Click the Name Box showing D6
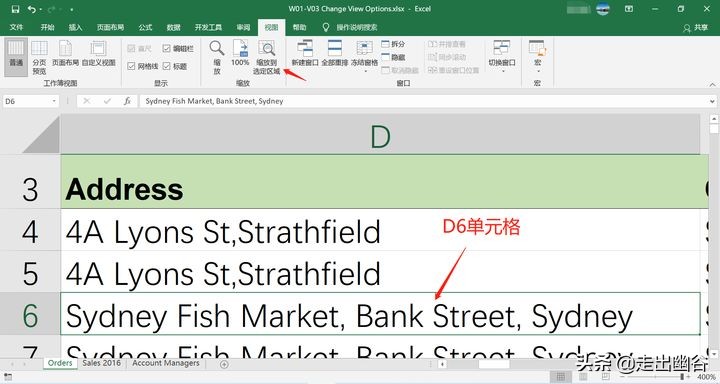This screenshot has width=720, height=384. point(26,101)
